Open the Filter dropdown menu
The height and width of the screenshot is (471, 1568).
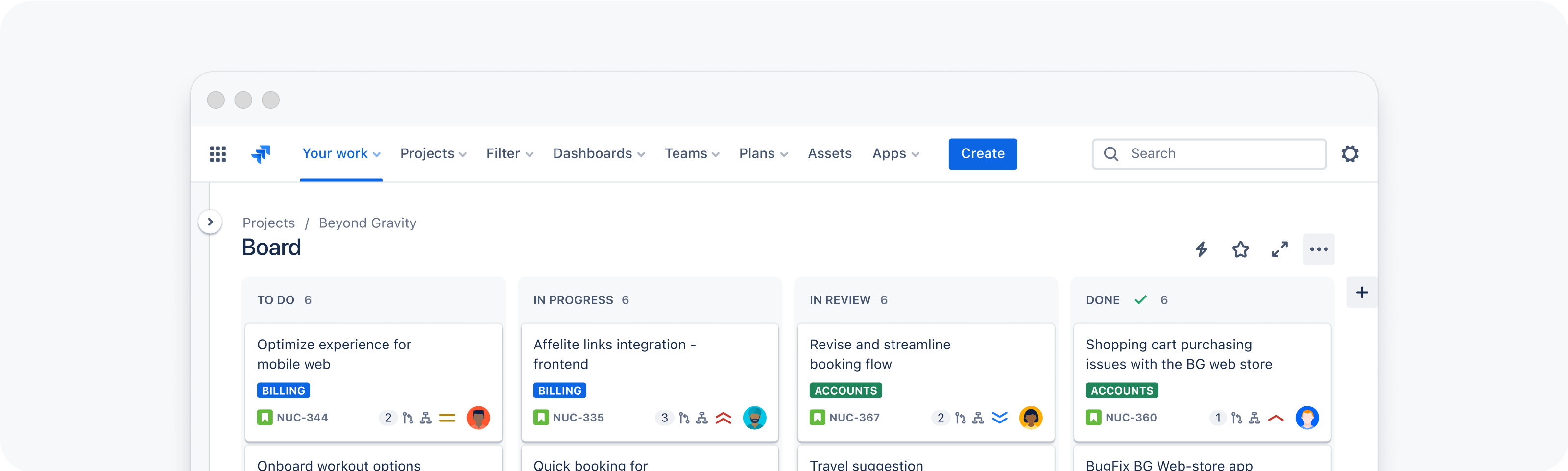[x=509, y=153]
